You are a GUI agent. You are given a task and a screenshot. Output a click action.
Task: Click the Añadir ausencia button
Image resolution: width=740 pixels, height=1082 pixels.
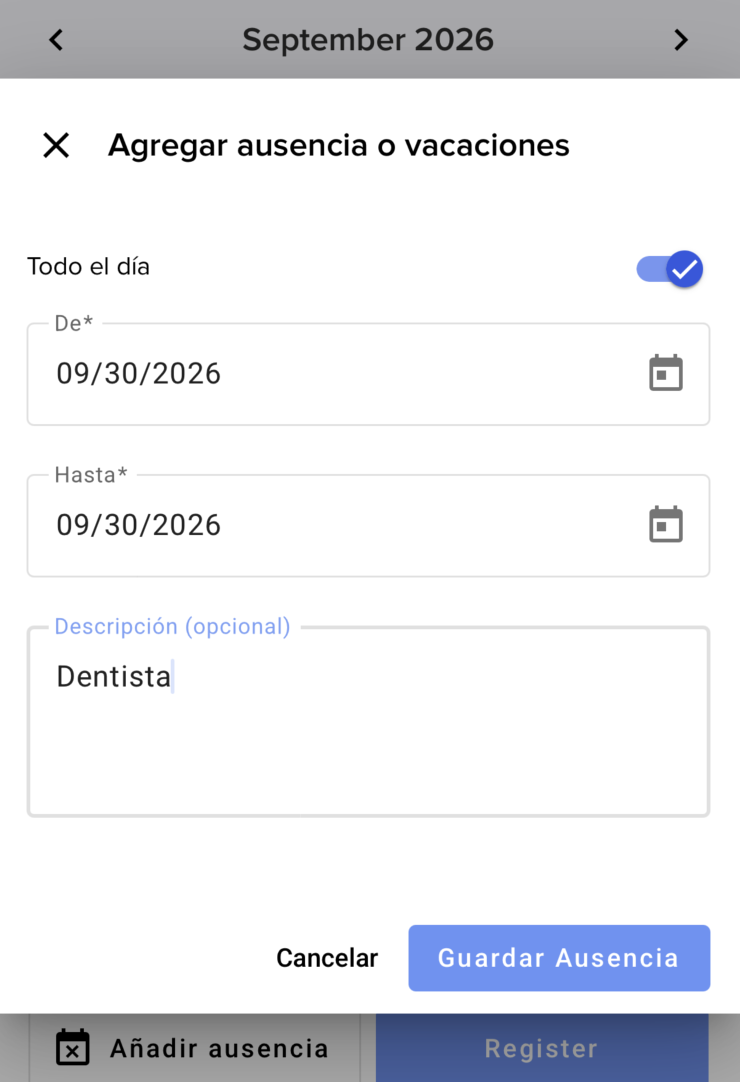195,1047
